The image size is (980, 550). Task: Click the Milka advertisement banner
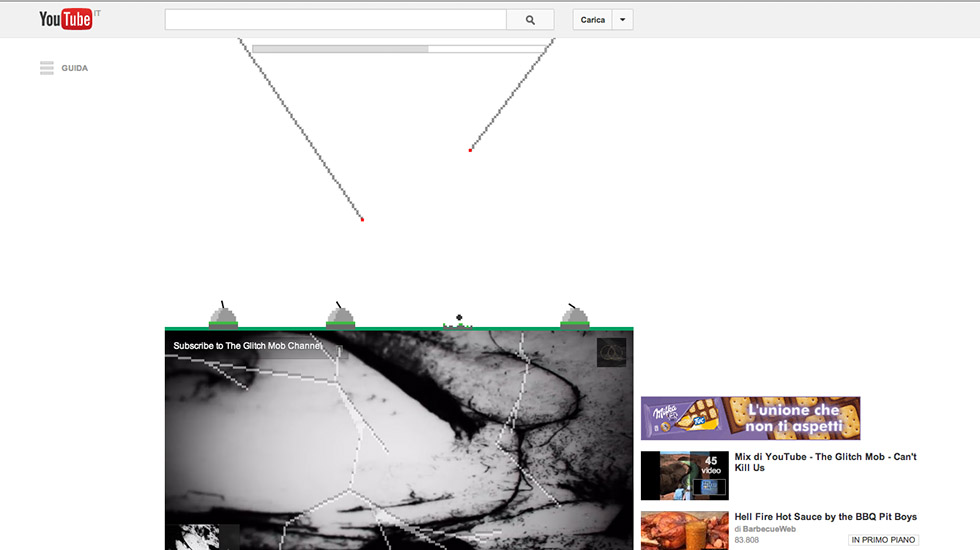750,418
